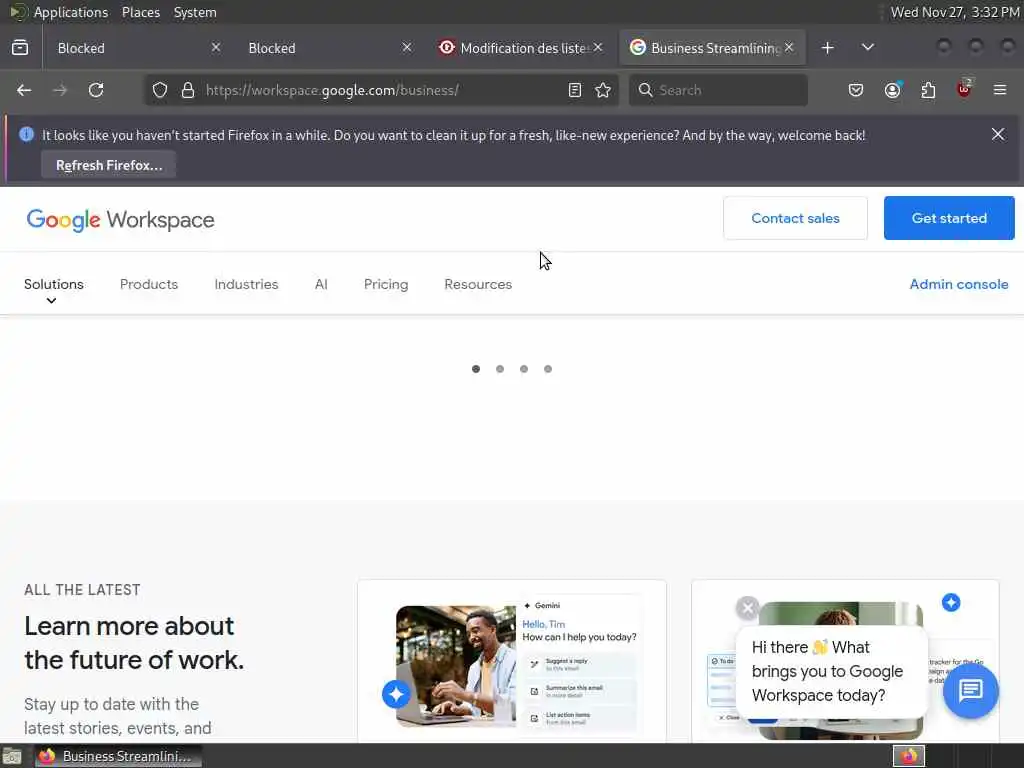Image resolution: width=1024 pixels, height=768 pixels.
Task: Open the Firefox account icon
Action: [x=892, y=90]
